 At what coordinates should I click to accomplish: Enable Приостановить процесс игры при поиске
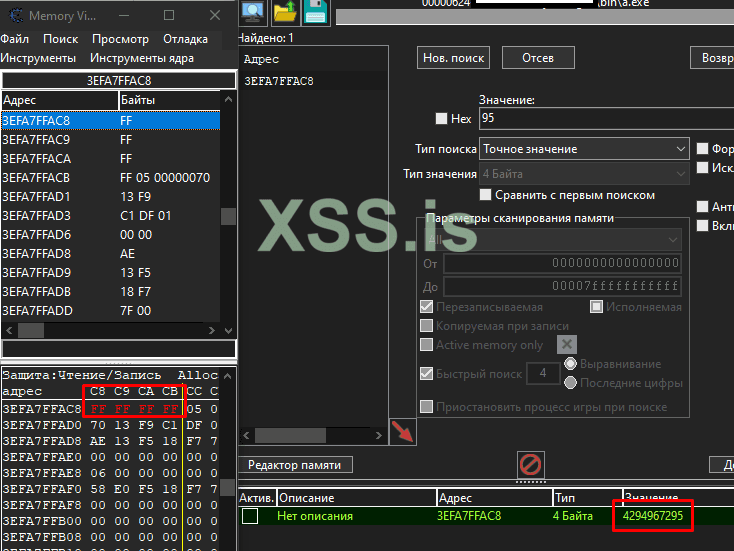tap(426, 406)
